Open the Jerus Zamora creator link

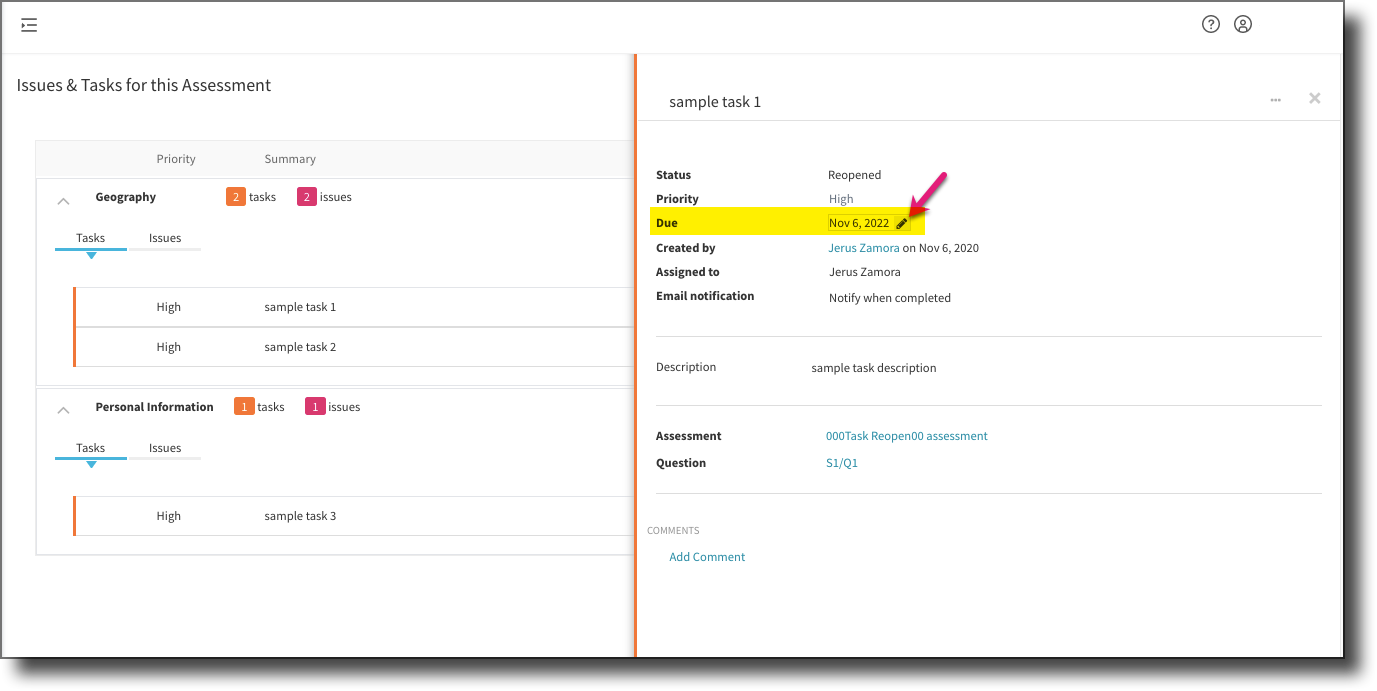[863, 248]
